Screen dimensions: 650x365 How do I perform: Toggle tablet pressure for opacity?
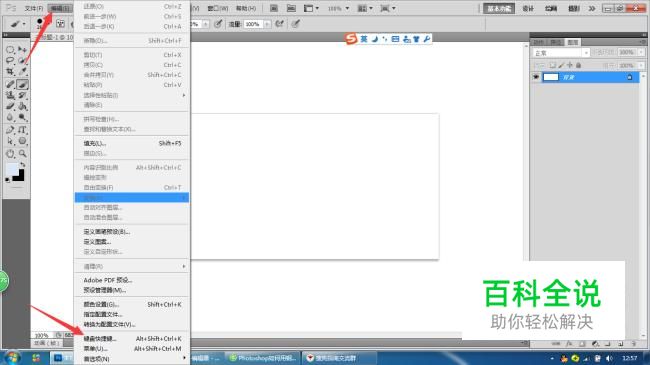218,24
